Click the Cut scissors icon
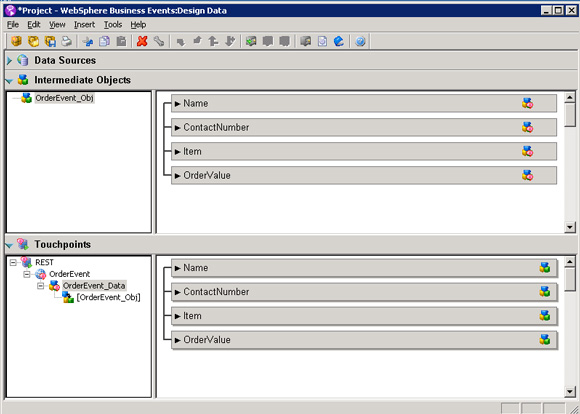 click(x=88, y=41)
